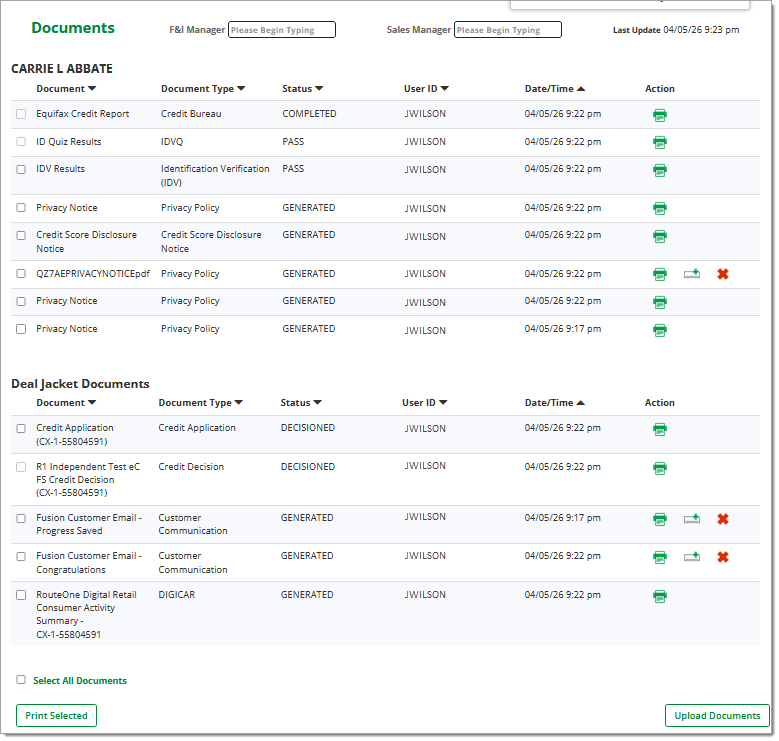This screenshot has height=741, width=779.
Task: Sort Carrie Abbate documents by User ID
Action: point(426,88)
